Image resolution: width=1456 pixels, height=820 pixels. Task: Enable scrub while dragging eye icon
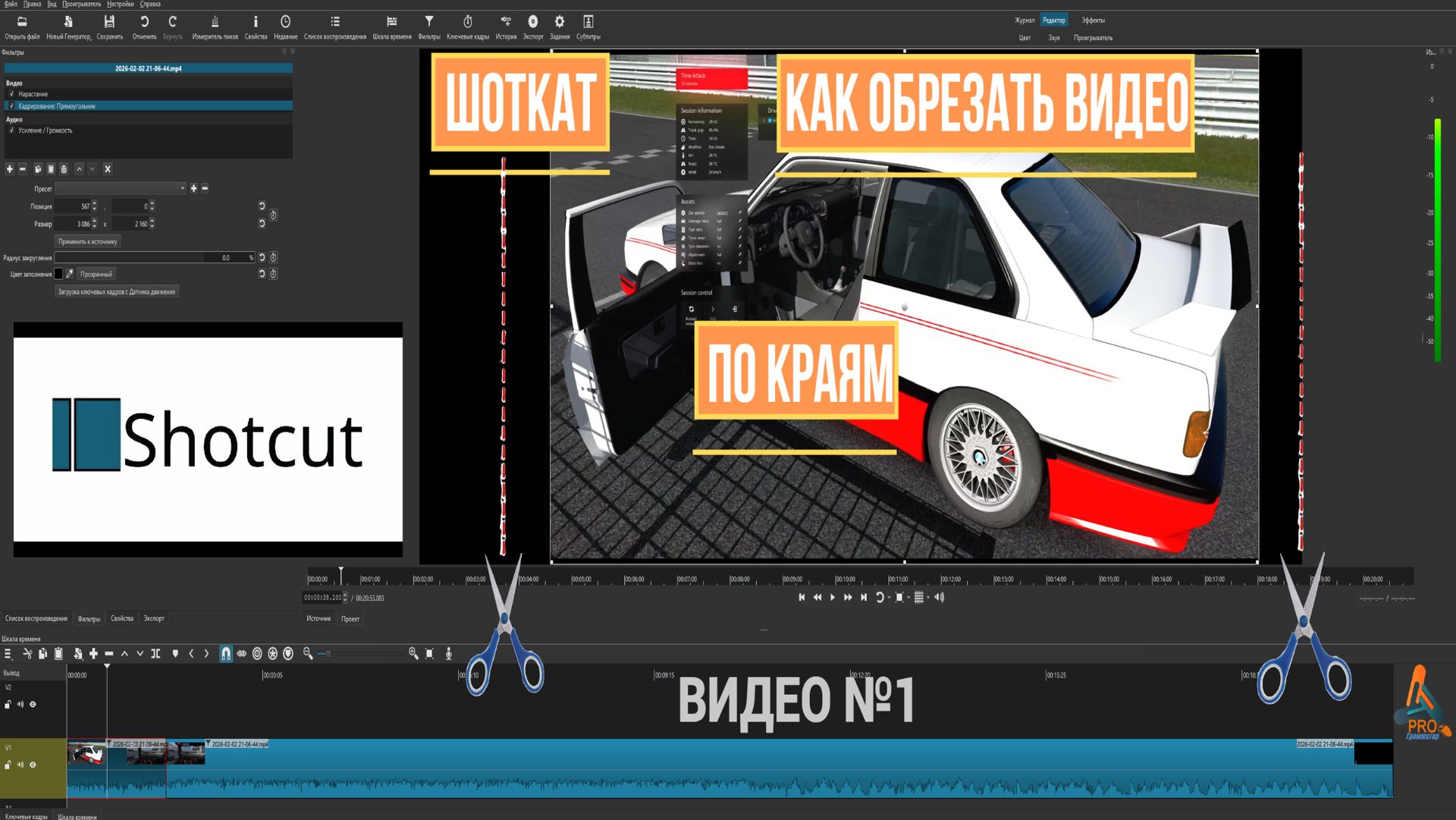click(x=242, y=654)
